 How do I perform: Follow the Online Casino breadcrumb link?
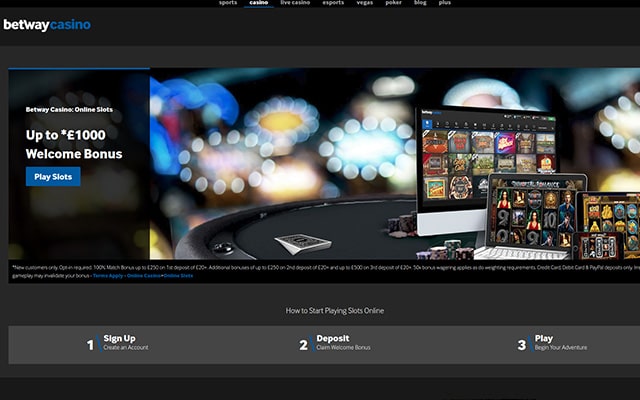point(144,276)
